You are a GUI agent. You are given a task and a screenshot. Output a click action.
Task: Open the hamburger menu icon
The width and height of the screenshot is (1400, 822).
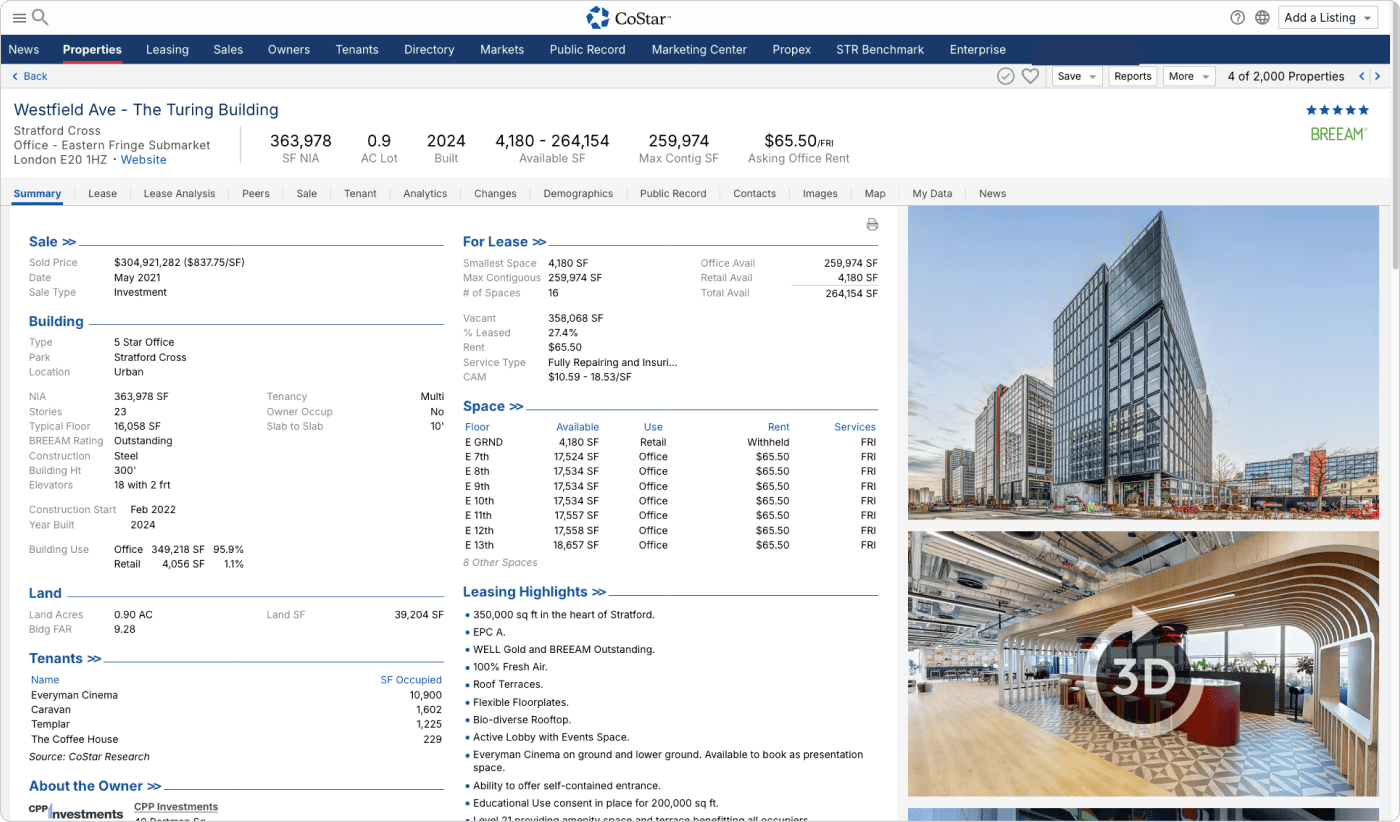pyautogui.click(x=19, y=17)
